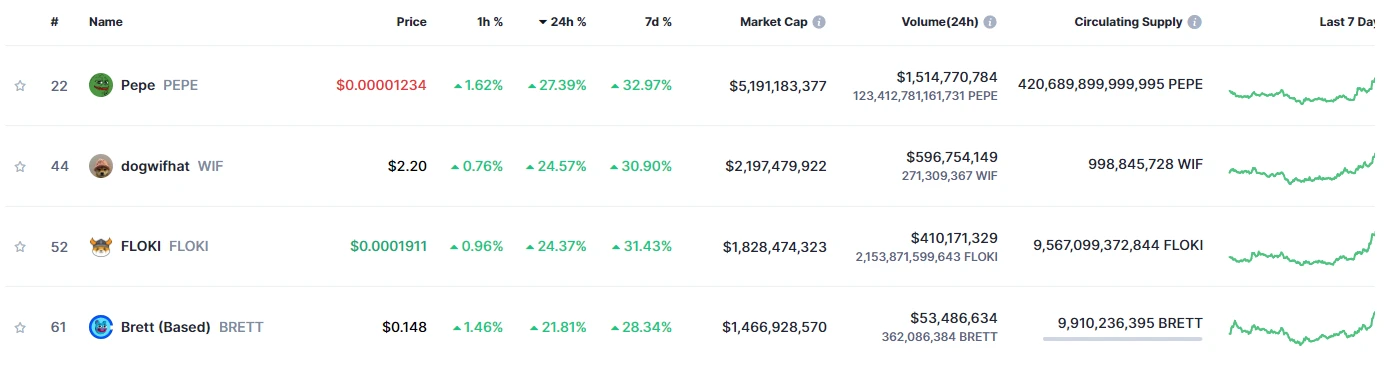Sort coins by Price header
The height and width of the screenshot is (367, 1393).
tap(411, 21)
